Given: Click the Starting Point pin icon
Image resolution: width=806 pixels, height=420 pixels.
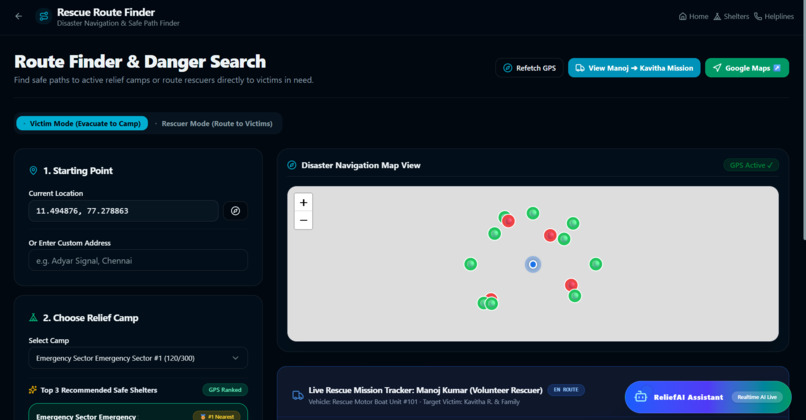Looking at the screenshot, I should pos(33,171).
